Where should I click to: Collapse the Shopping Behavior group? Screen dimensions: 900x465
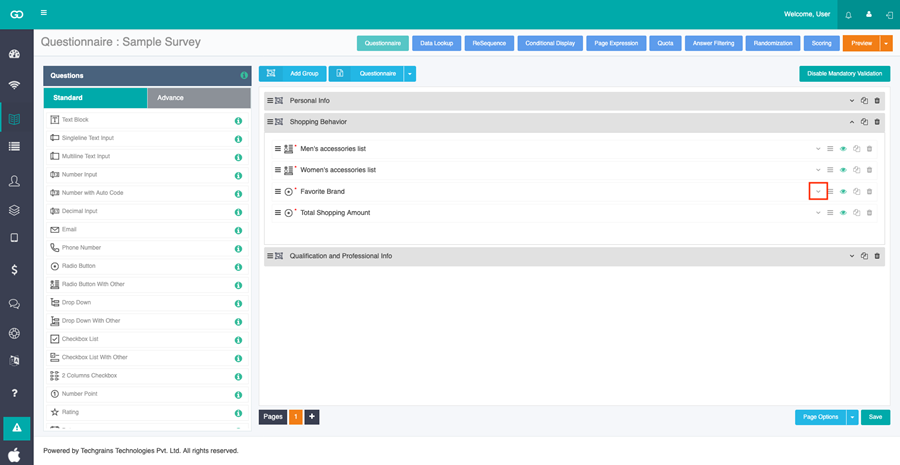click(852, 122)
